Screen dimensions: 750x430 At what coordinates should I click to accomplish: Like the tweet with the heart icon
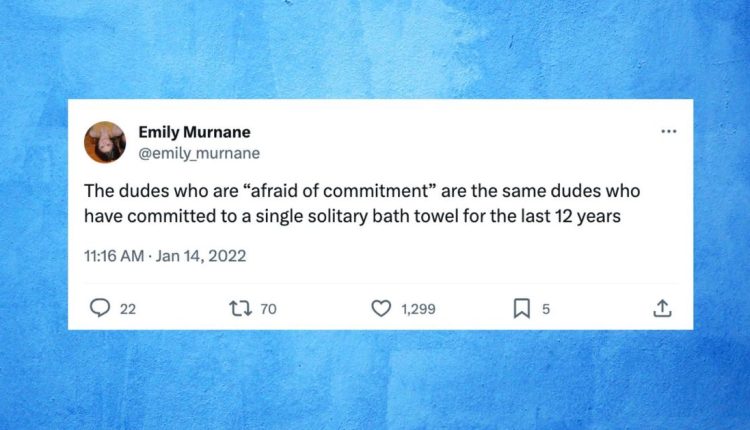coord(381,309)
